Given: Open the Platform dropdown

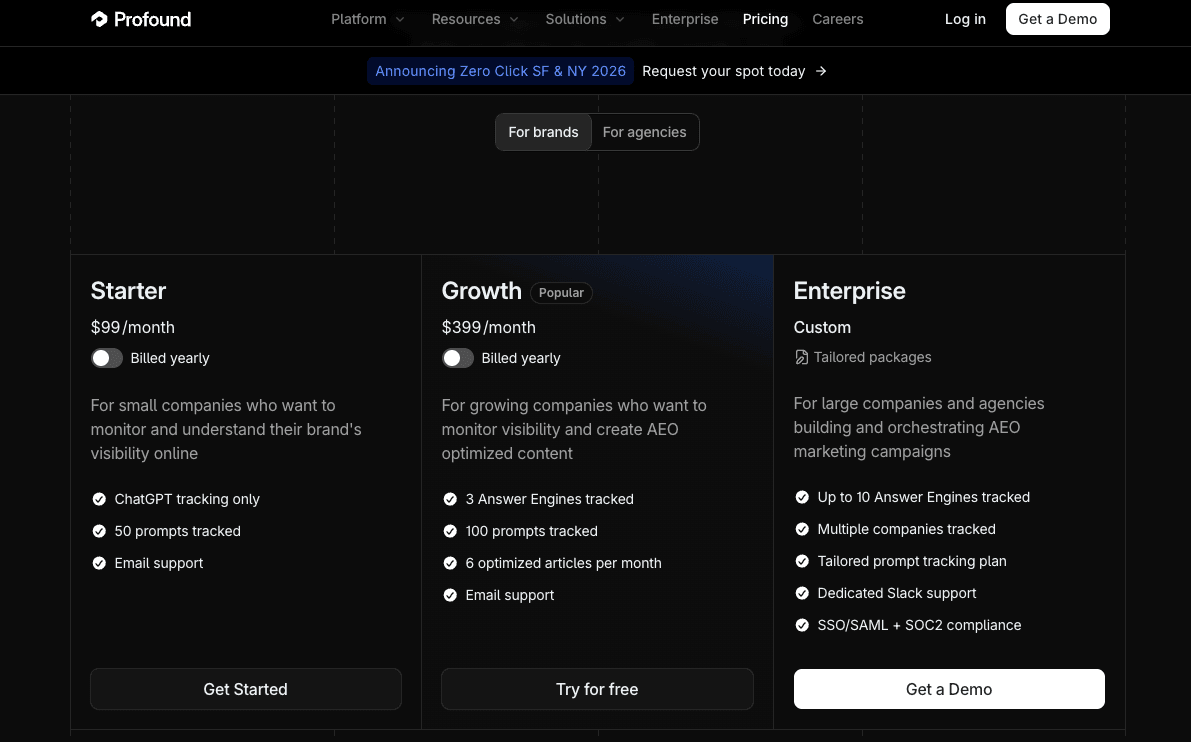Looking at the screenshot, I should pos(367,19).
